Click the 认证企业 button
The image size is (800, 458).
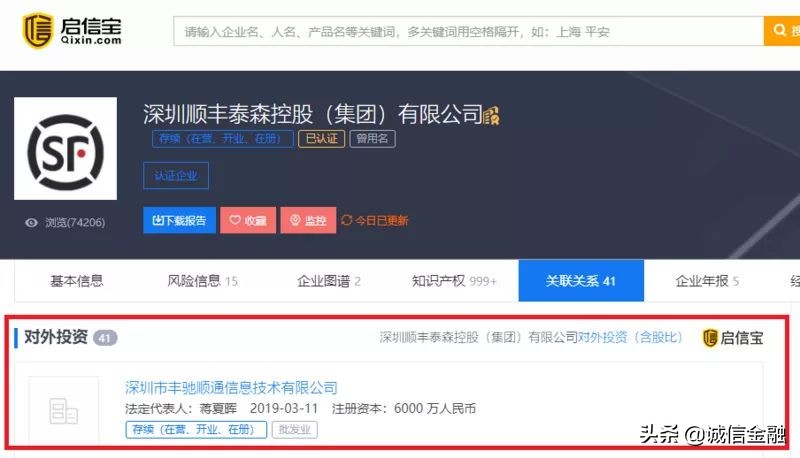click(x=176, y=175)
